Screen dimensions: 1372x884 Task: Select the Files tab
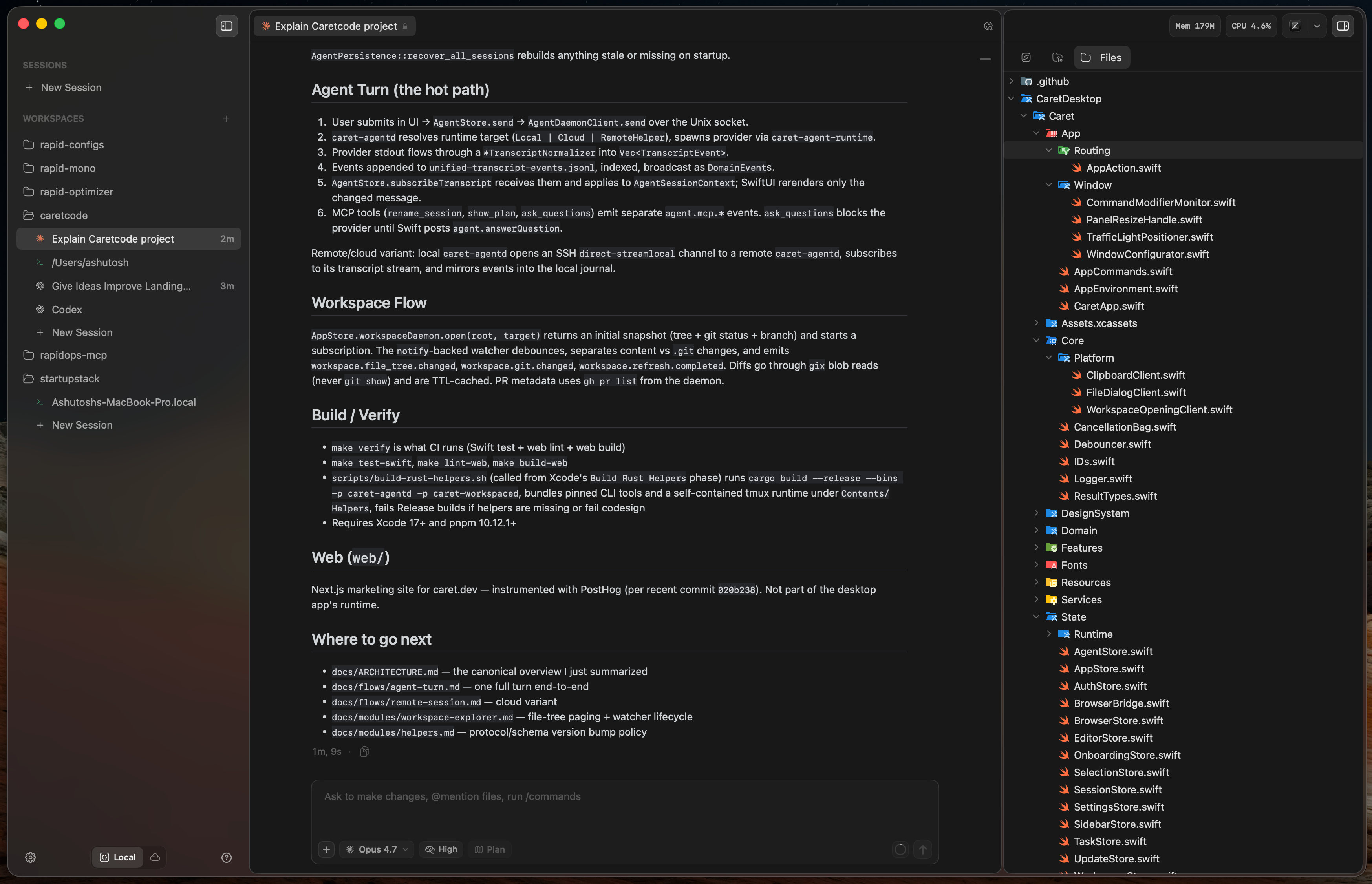1101,57
